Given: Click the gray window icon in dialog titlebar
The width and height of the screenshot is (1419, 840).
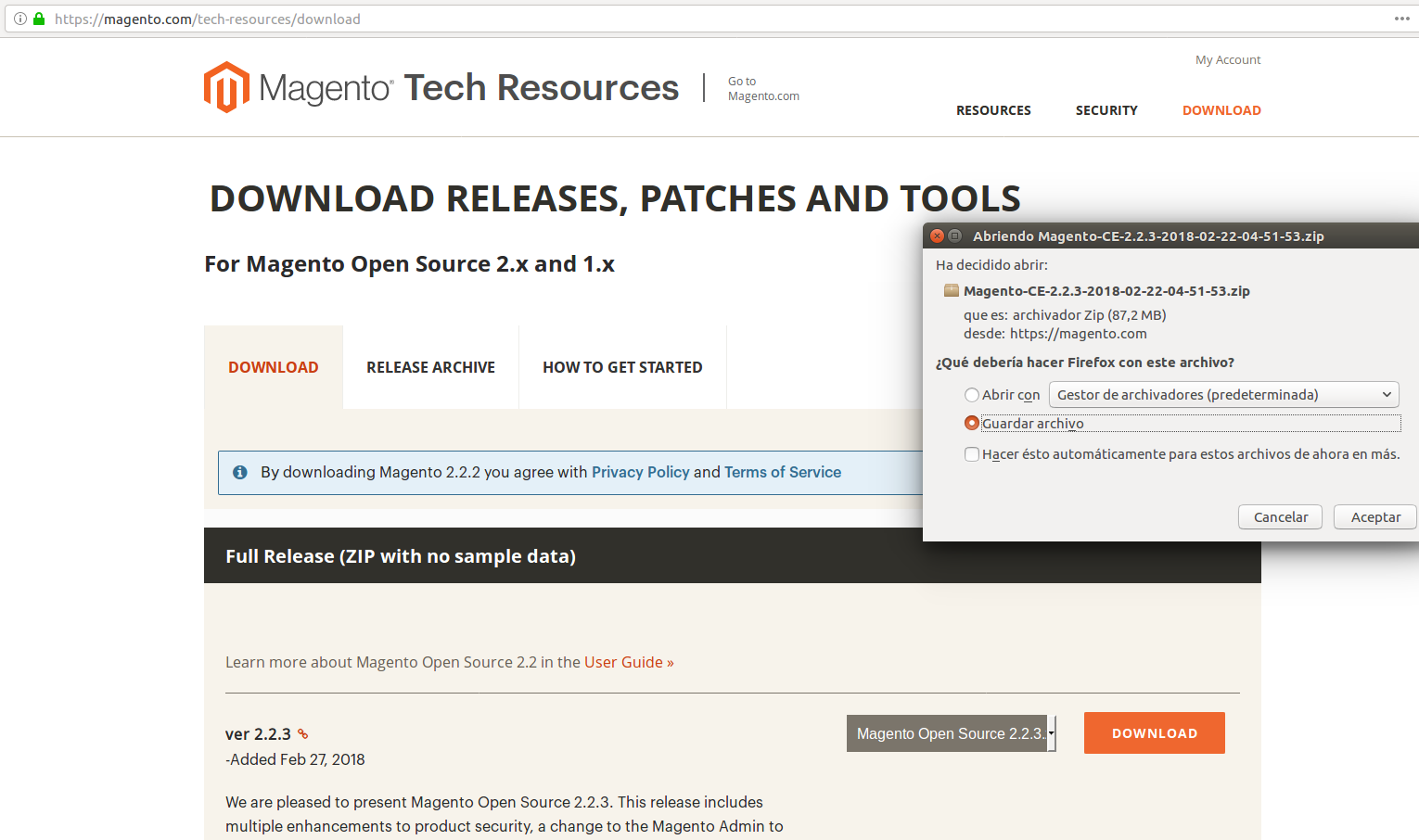Looking at the screenshot, I should click(x=957, y=235).
